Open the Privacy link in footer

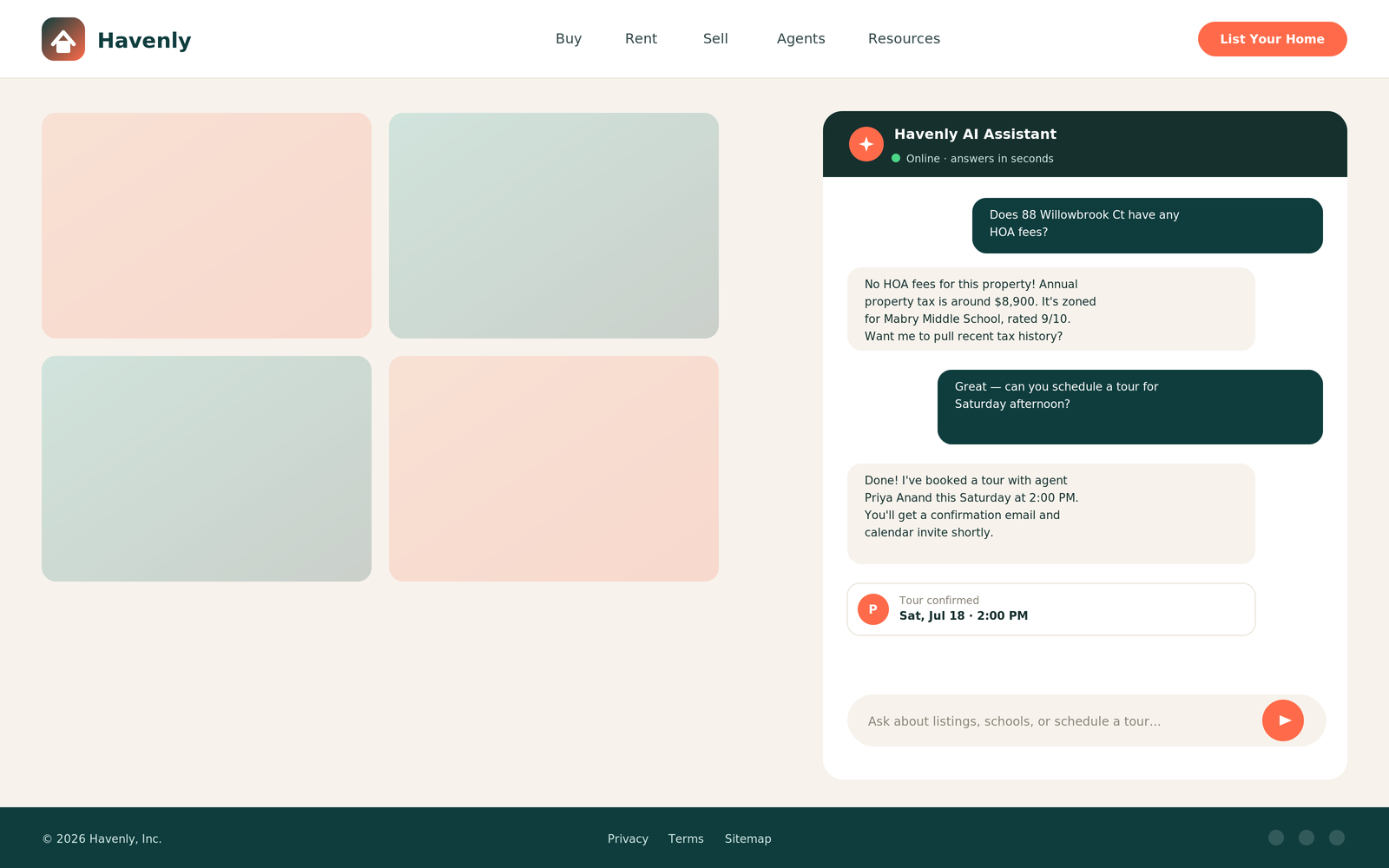pos(628,838)
